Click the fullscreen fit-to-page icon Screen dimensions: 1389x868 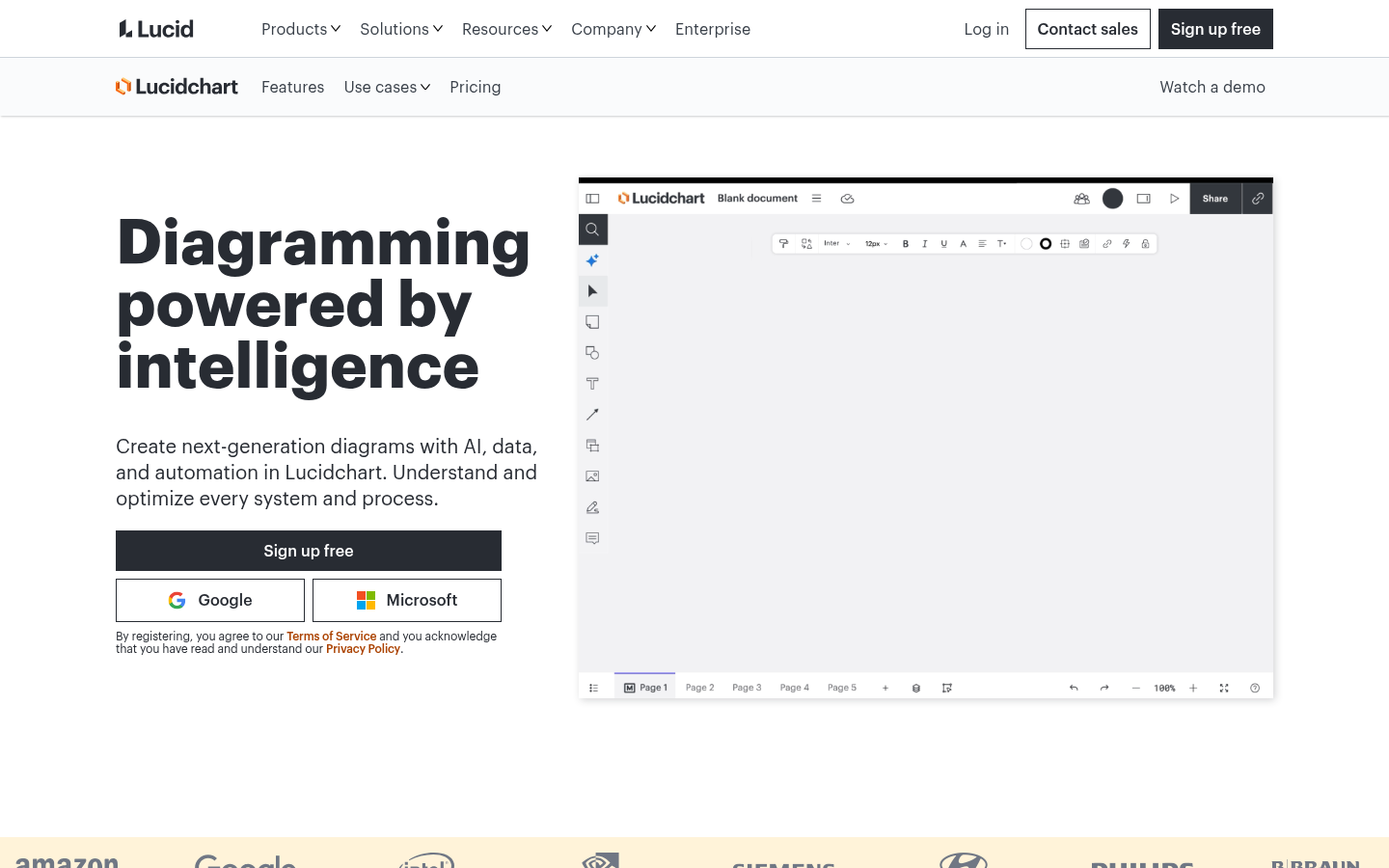1224,688
